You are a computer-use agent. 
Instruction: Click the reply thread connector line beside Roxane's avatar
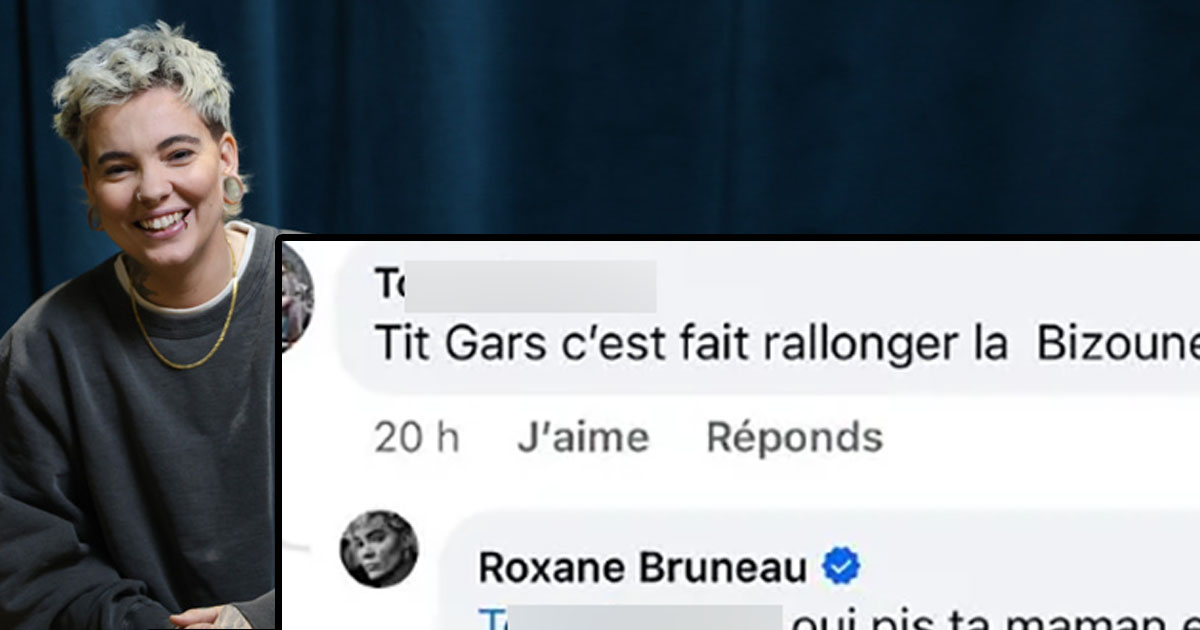click(297, 549)
